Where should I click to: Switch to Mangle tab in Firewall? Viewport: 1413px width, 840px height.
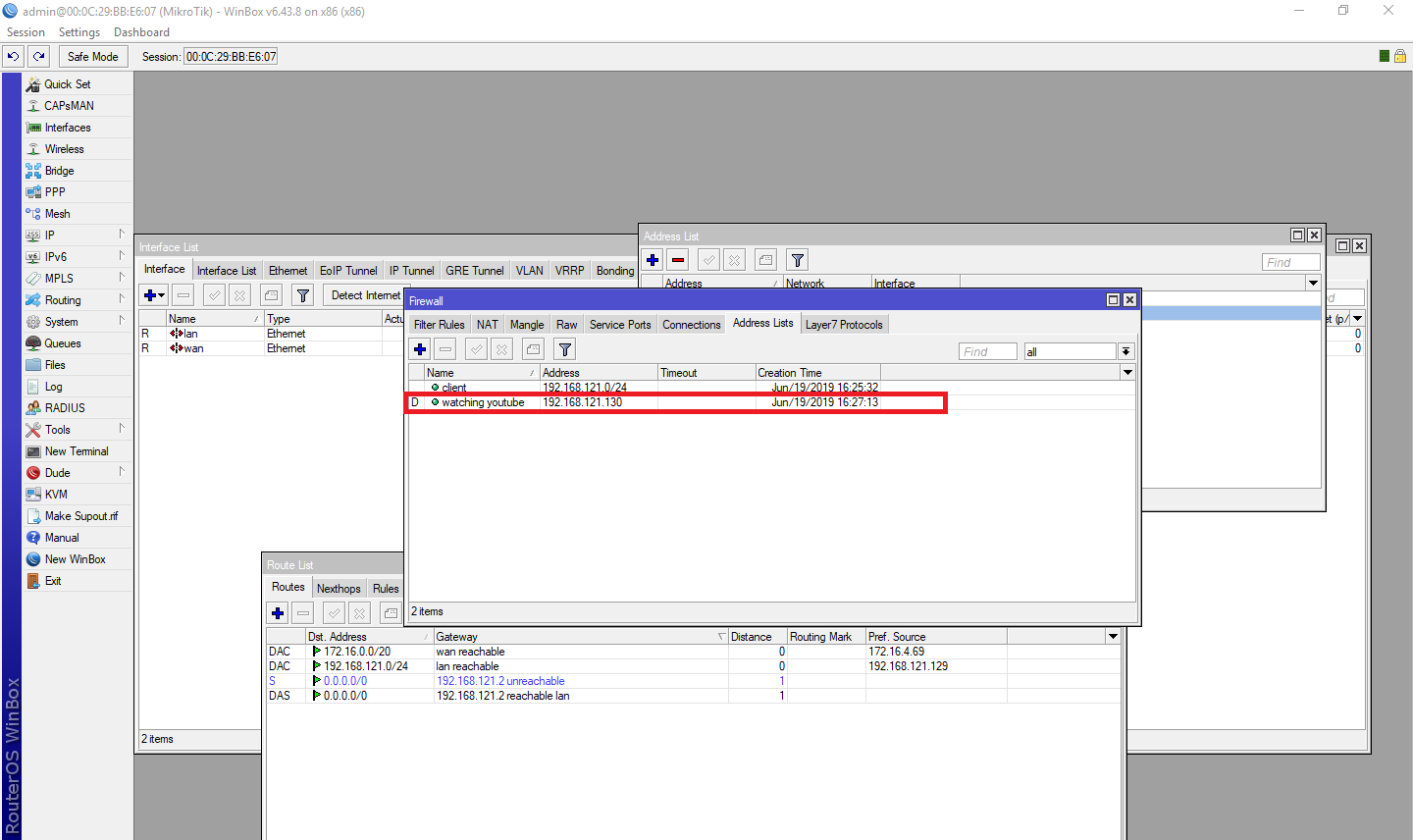pyautogui.click(x=527, y=325)
